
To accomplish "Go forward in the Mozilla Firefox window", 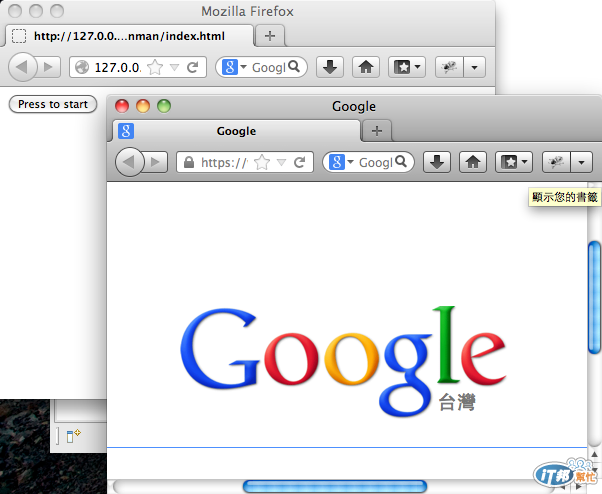I will [49, 67].
